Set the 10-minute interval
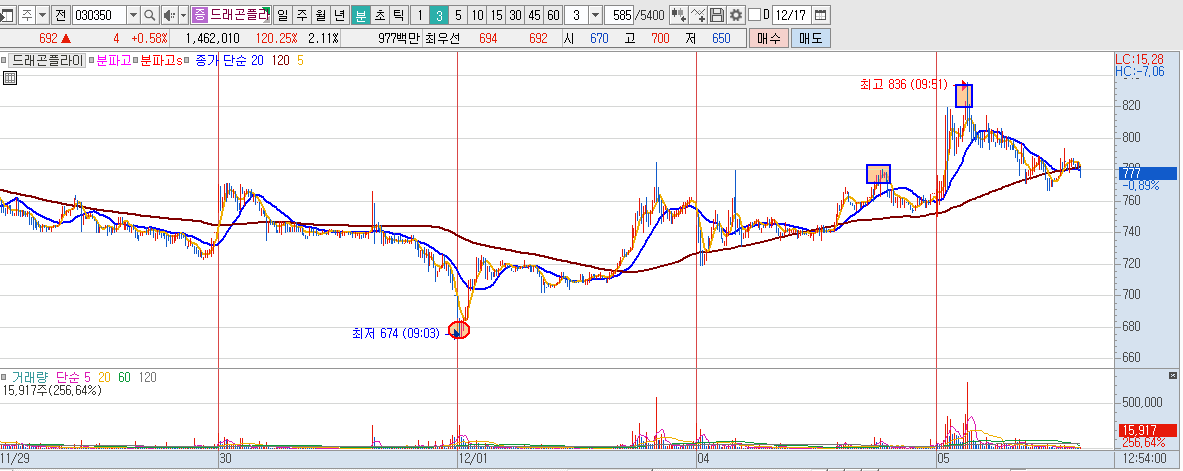 coord(477,14)
